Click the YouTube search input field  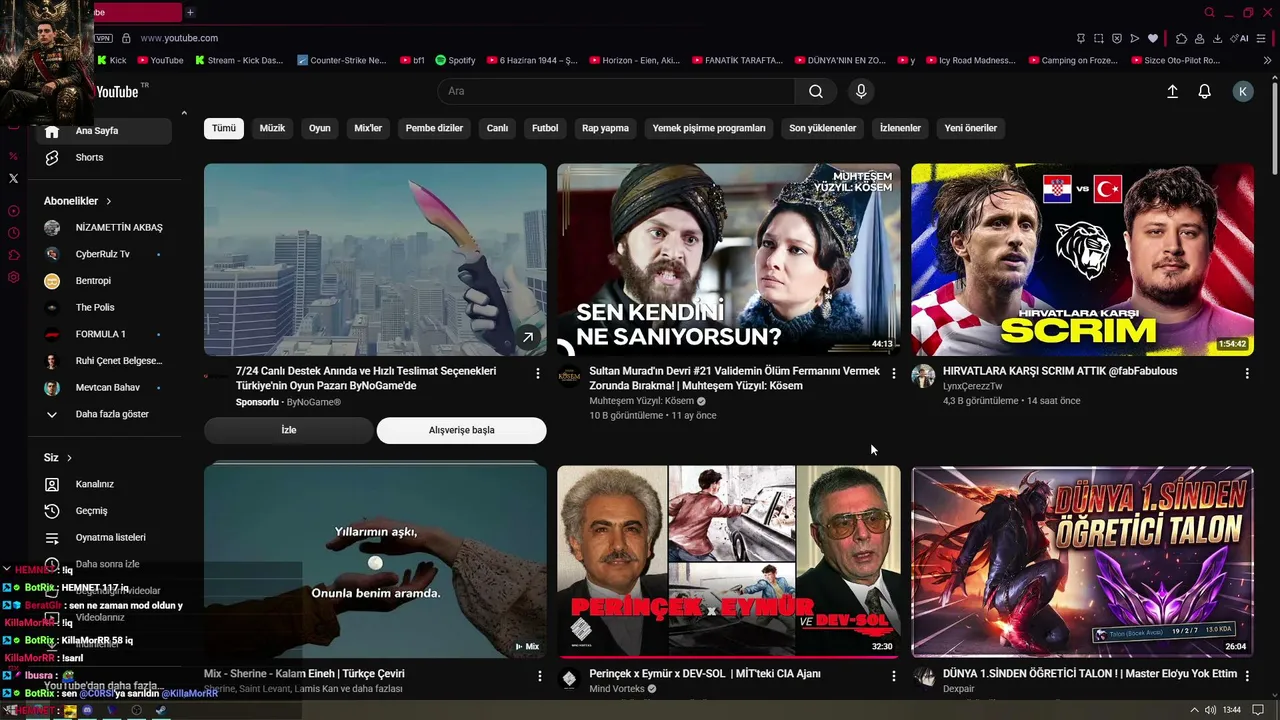(x=616, y=91)
